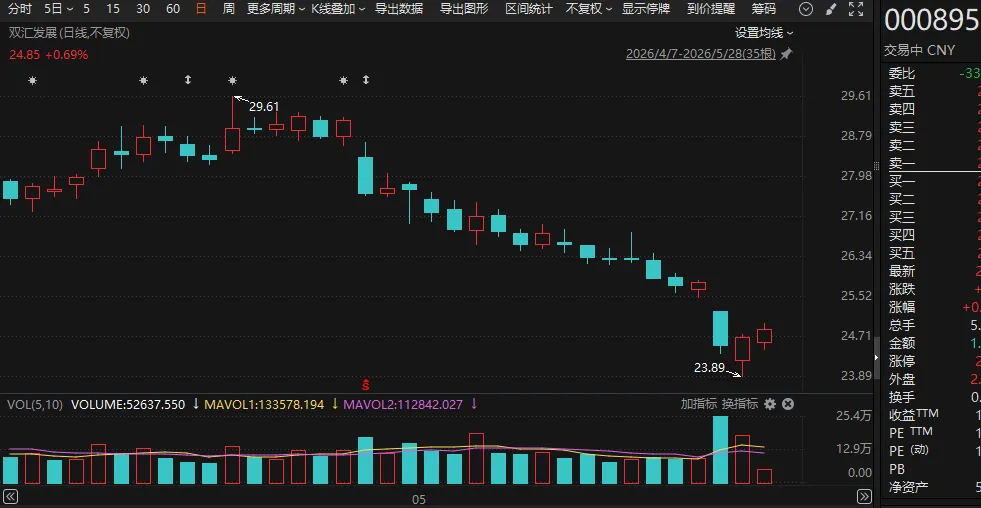Select the 30-minute period
Screen dimensions: 981x508
click(x=143, y=9)
